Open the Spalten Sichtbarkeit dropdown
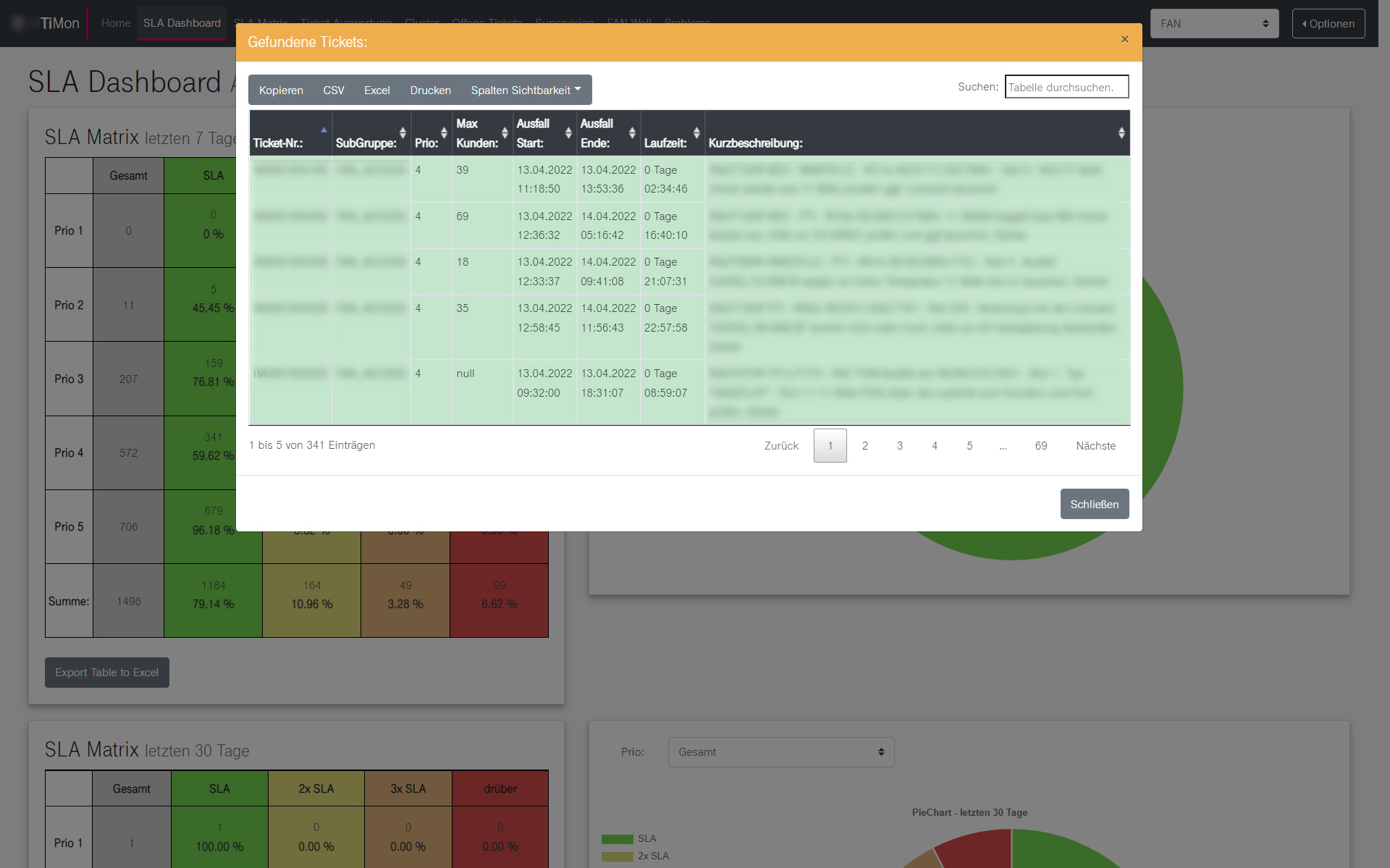The width and height of the screenshot is (1390, 868). click(x=526, y=90)
